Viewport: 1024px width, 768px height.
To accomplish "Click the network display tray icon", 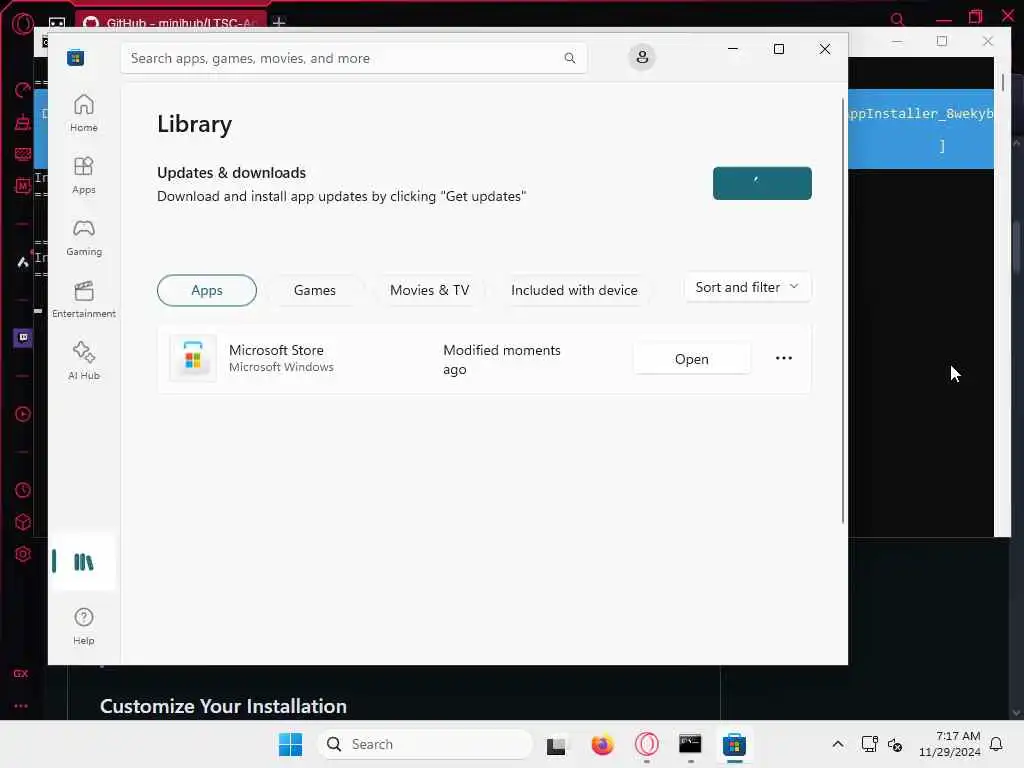I will [869, 744].
